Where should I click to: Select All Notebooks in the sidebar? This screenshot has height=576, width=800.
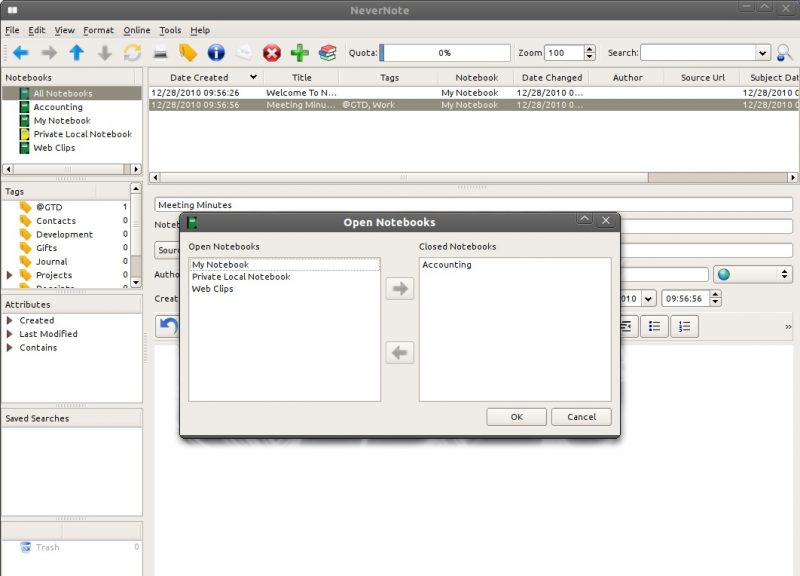click(71, 93)
